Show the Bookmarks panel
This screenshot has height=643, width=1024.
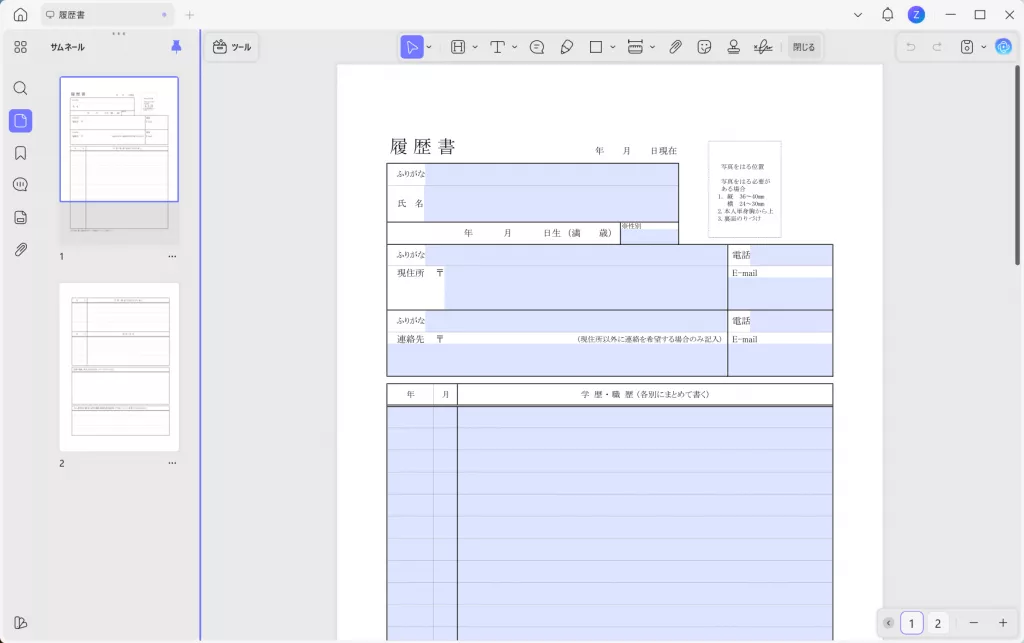pos(20,153)
